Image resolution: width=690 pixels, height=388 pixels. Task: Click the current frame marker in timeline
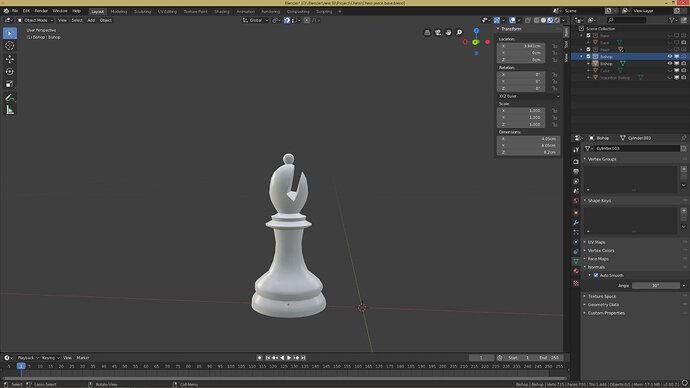click(21, 366)
